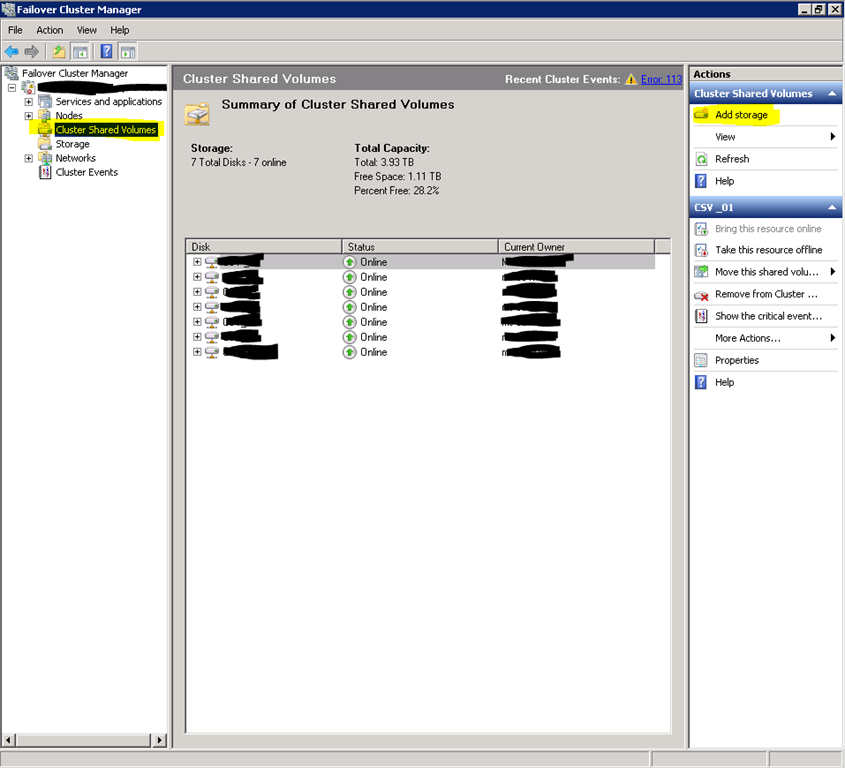Click Show the critical events icon

coord(701,316)
